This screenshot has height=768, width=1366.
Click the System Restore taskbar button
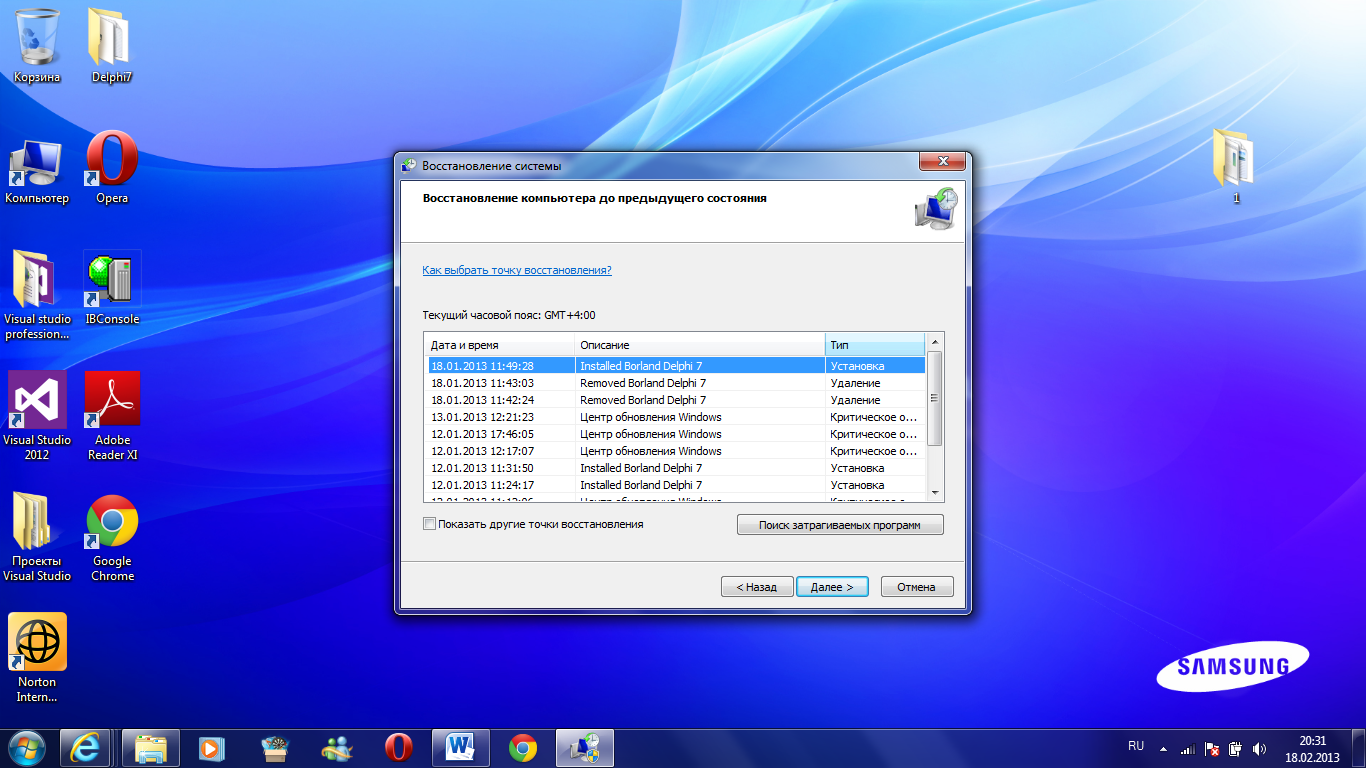tap(585, 748)
